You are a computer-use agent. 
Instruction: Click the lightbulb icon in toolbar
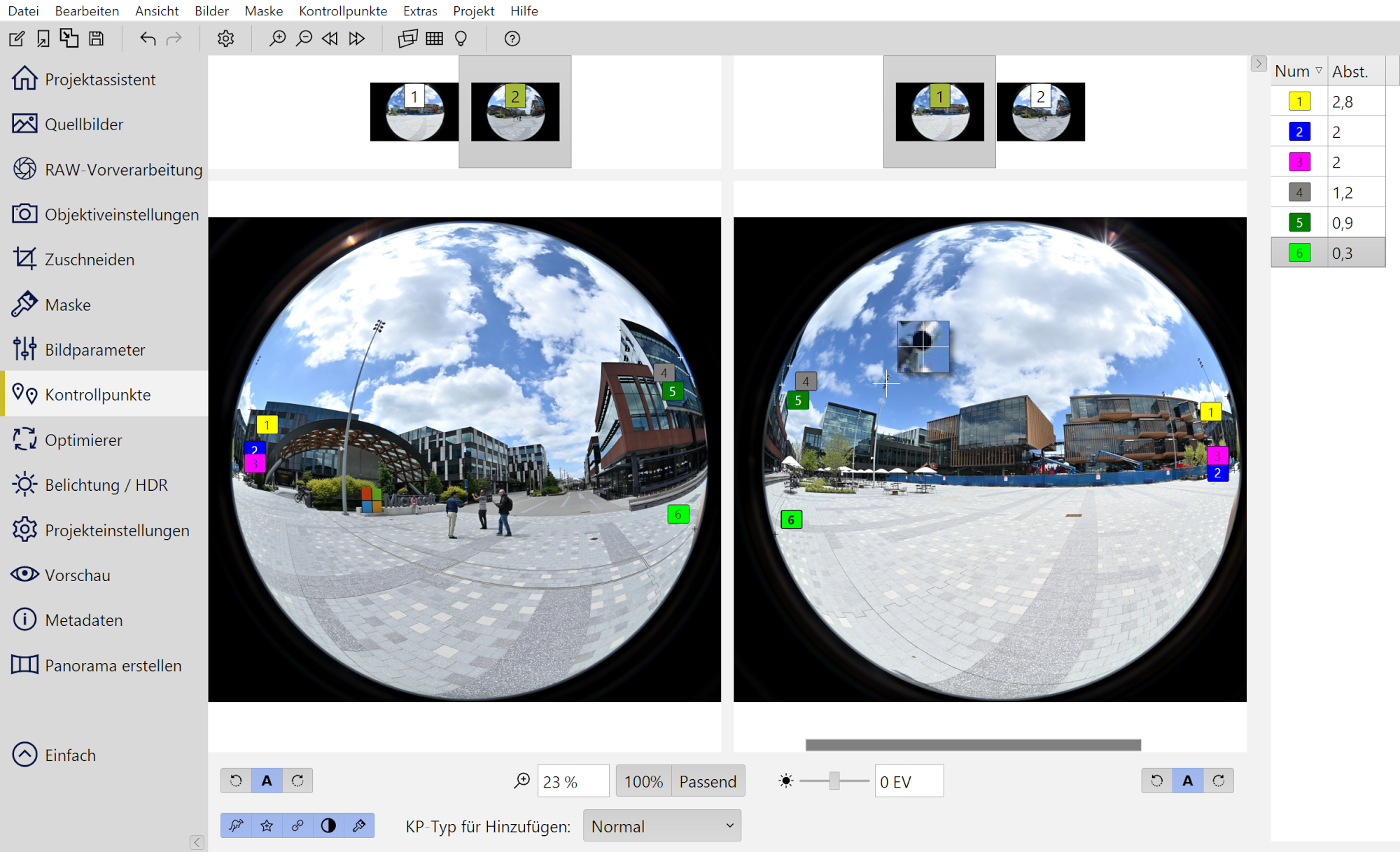click(x=461, y=39)
